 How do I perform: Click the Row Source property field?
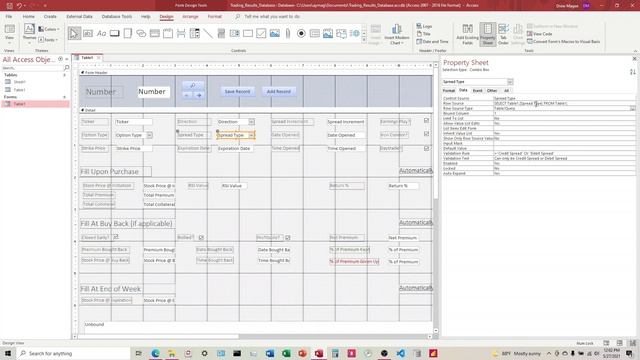click(x=564, y=104)
